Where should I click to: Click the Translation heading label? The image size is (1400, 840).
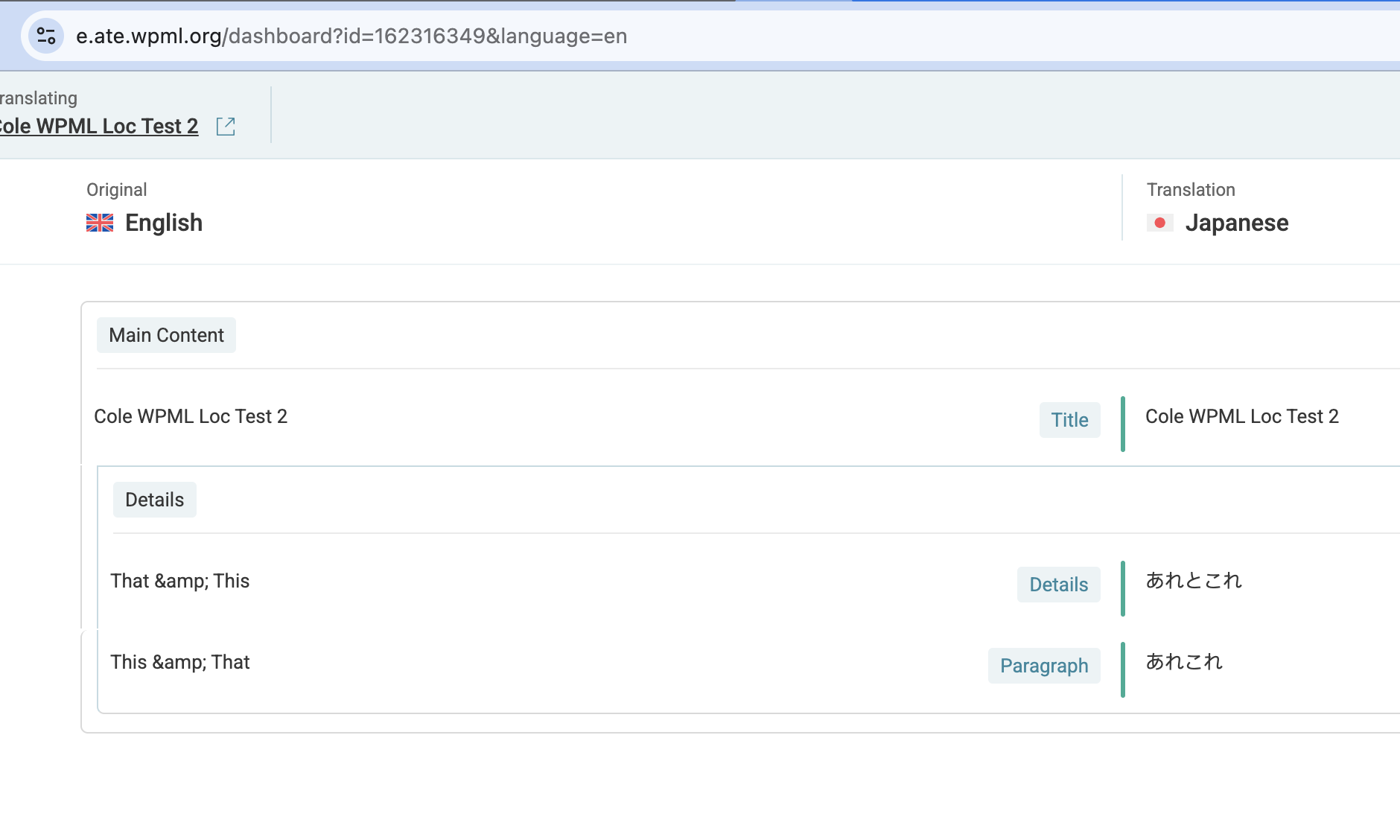click(1191, 190)
